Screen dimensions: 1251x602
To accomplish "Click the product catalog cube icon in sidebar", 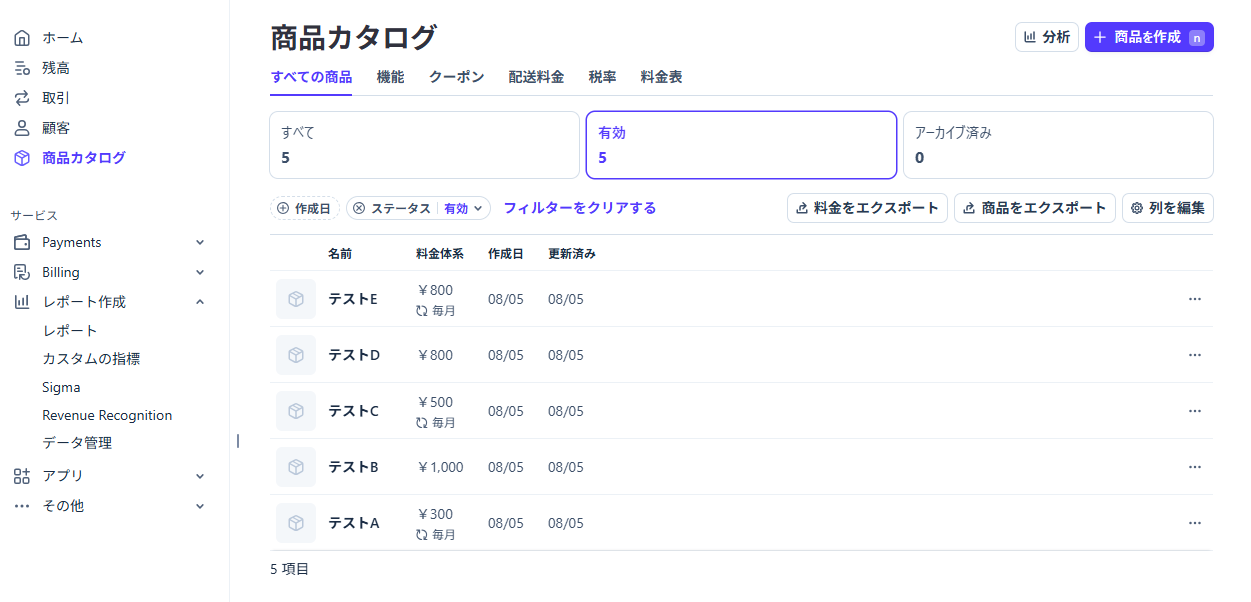I will pyautogui.click(x=21, y=158).
